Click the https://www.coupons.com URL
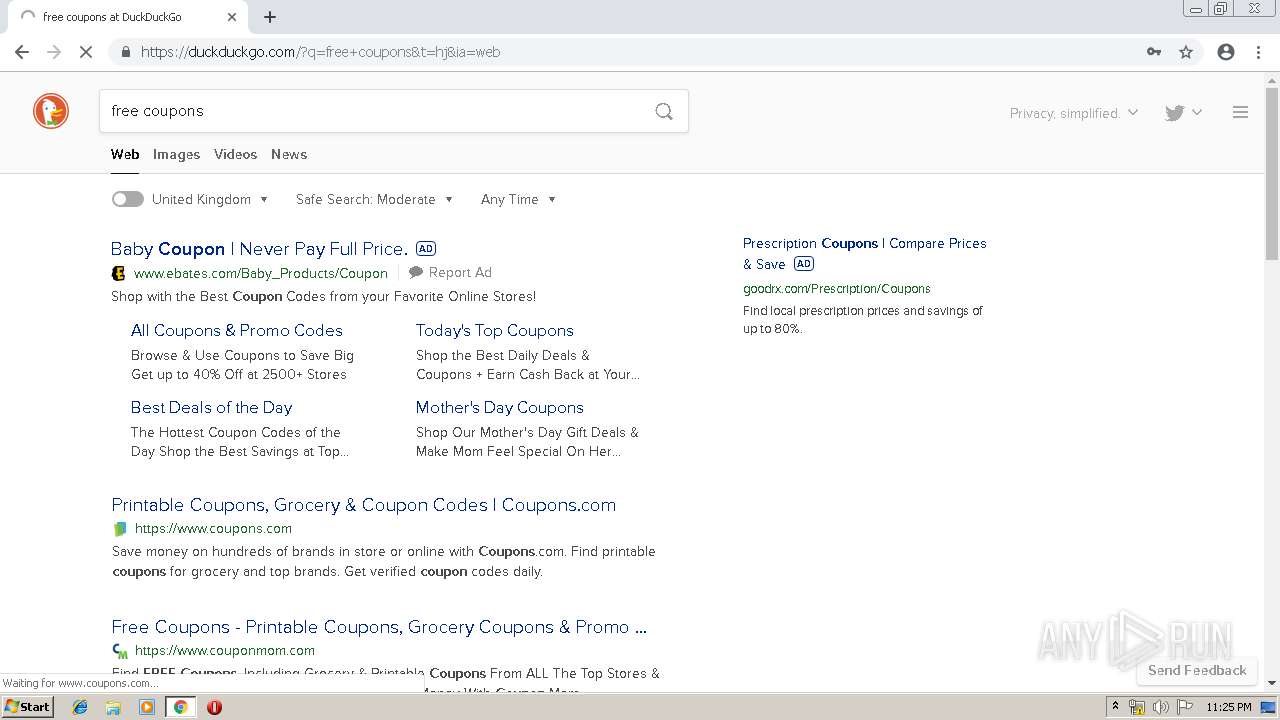 [214, 529]
